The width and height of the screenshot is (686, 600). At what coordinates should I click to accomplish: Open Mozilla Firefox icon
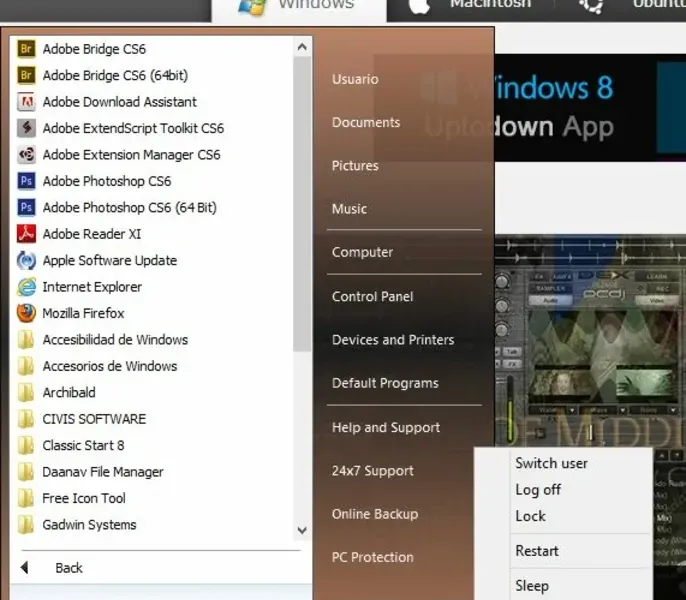26,313
